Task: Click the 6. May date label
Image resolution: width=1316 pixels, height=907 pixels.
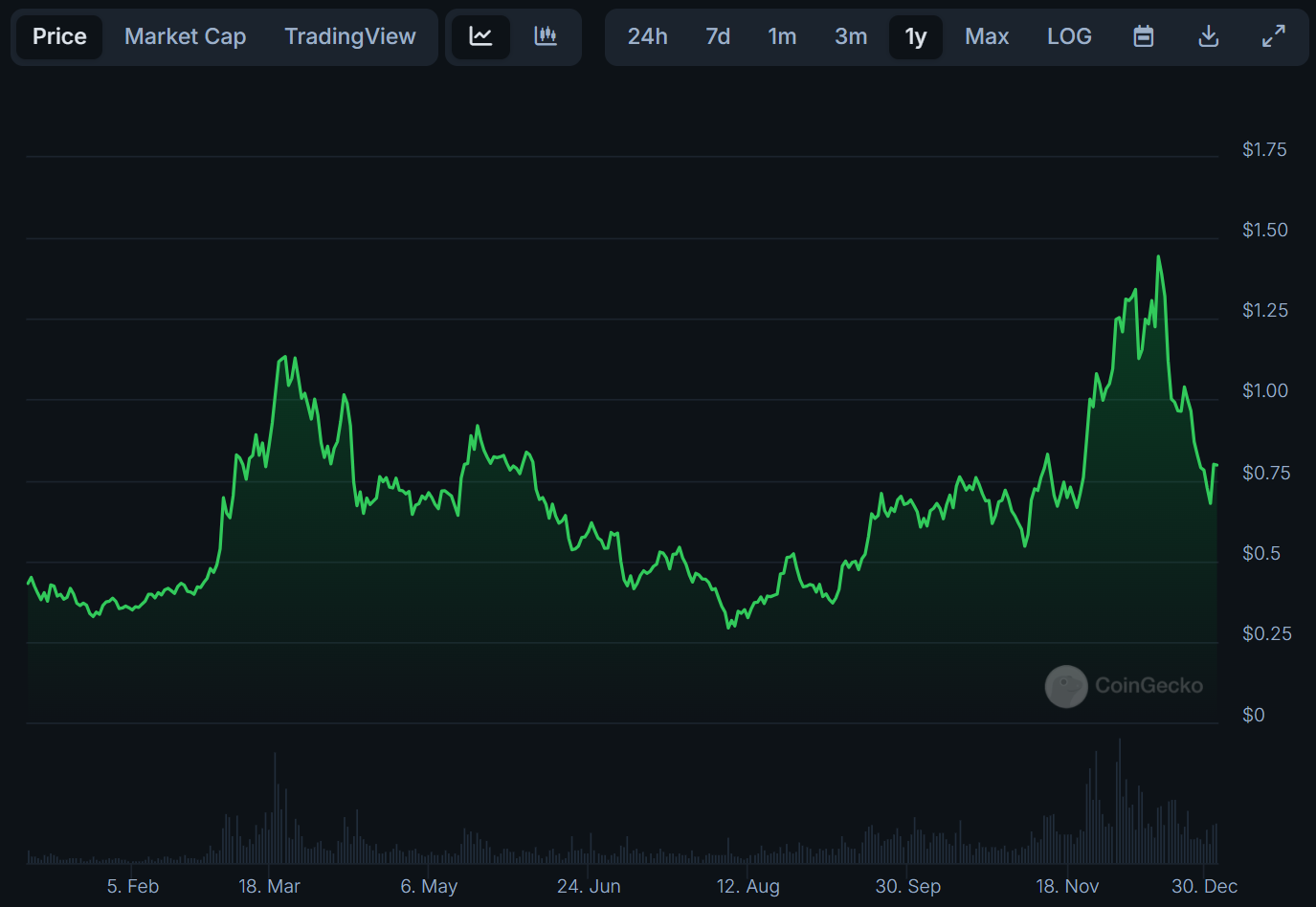Action: point(429,886)
